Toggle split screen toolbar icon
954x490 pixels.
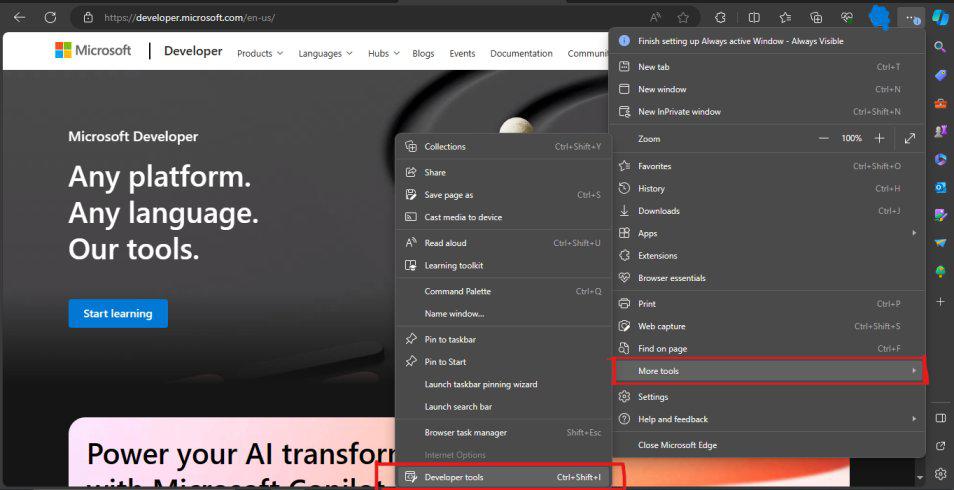coord(754,18)
